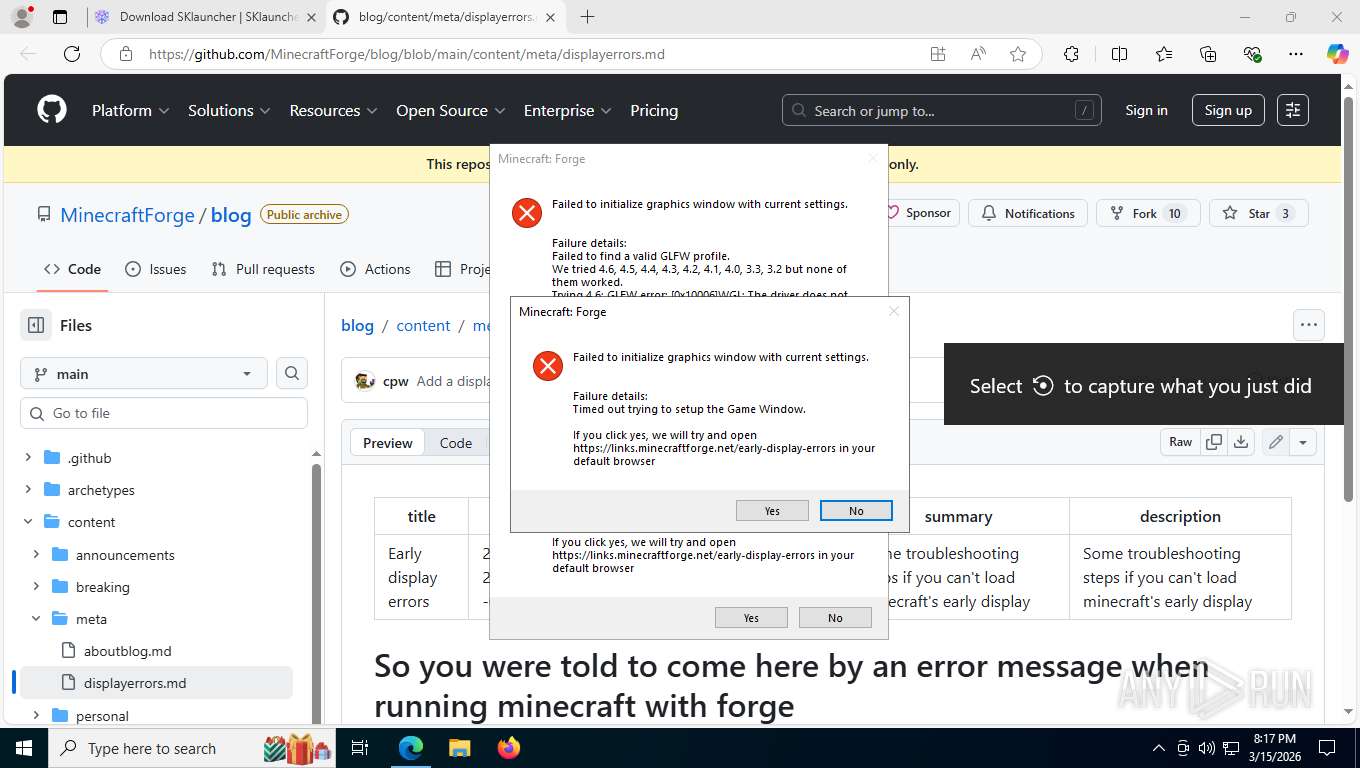
Task: Download raw file icon
Action: tap(1241, 442)
